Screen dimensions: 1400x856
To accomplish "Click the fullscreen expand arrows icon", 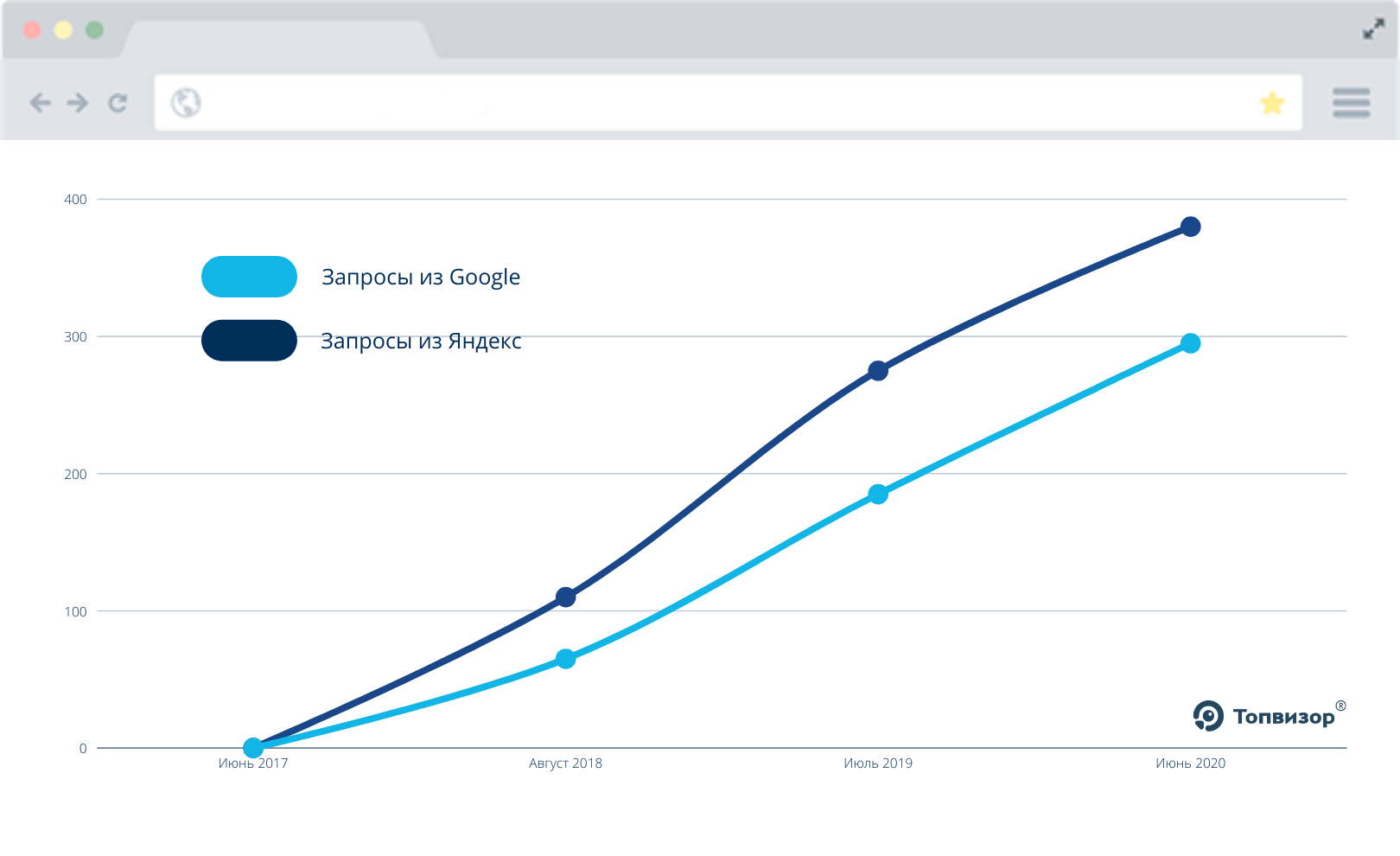I will click(x=1373, y=29).
